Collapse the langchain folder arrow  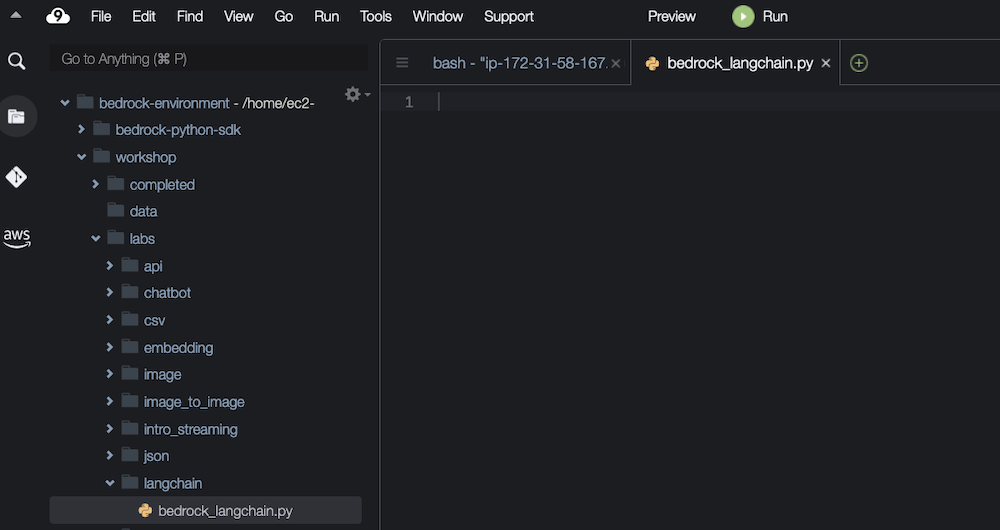pyautogui.click(x=110, y=483)
